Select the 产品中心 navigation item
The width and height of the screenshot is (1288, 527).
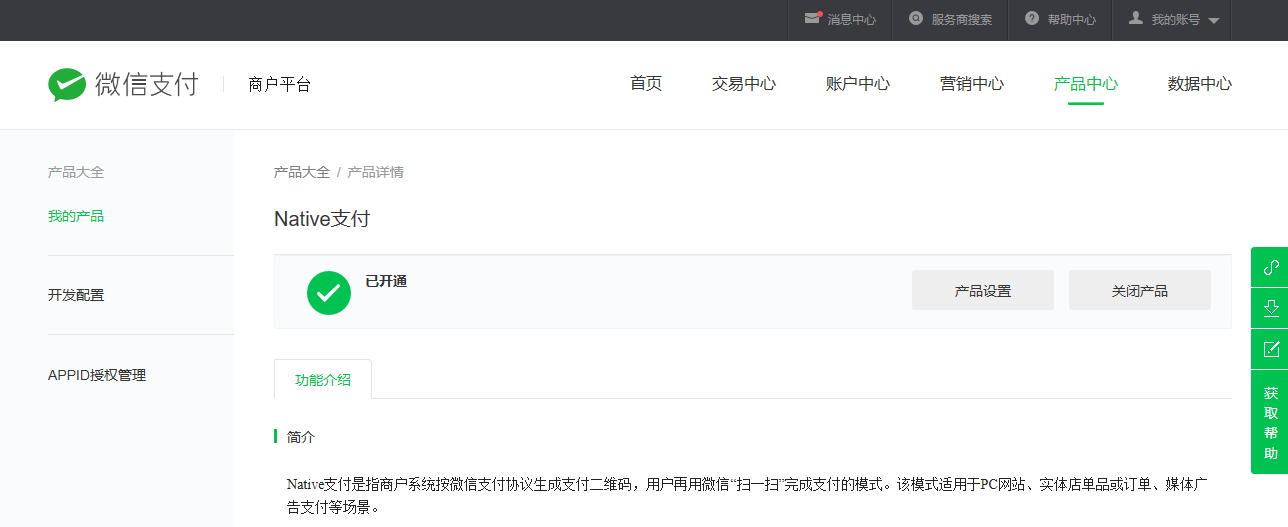click(1086, 84)
